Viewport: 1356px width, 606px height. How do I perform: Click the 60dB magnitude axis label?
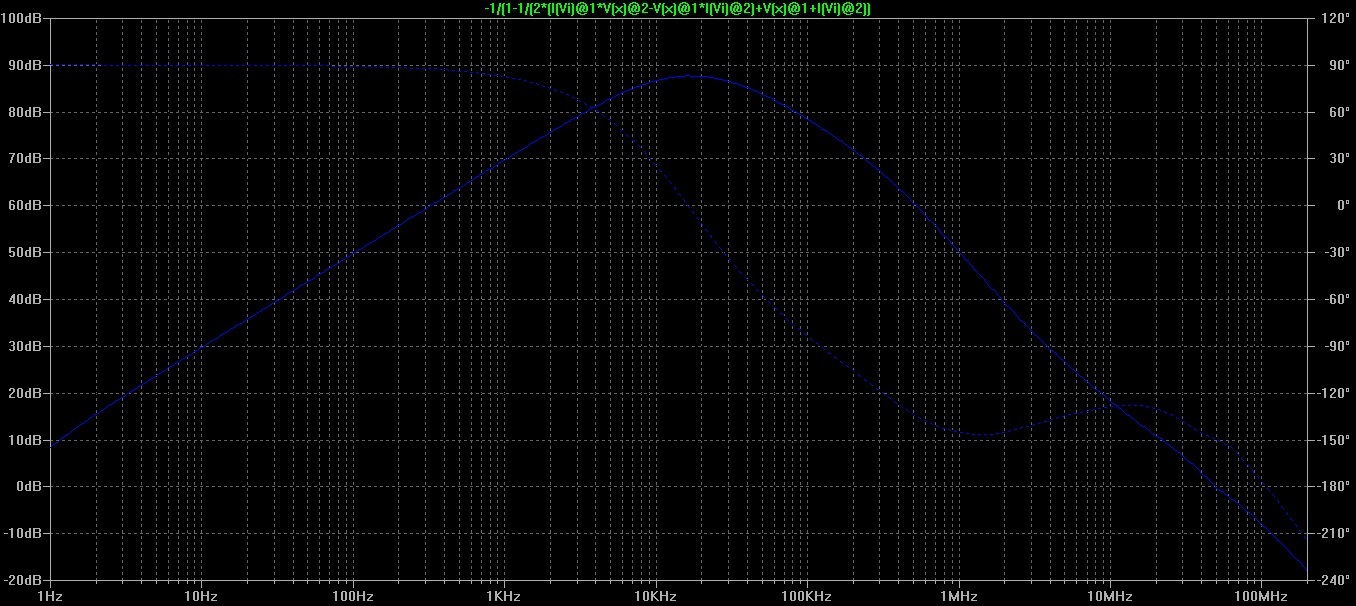coord(24,206)
